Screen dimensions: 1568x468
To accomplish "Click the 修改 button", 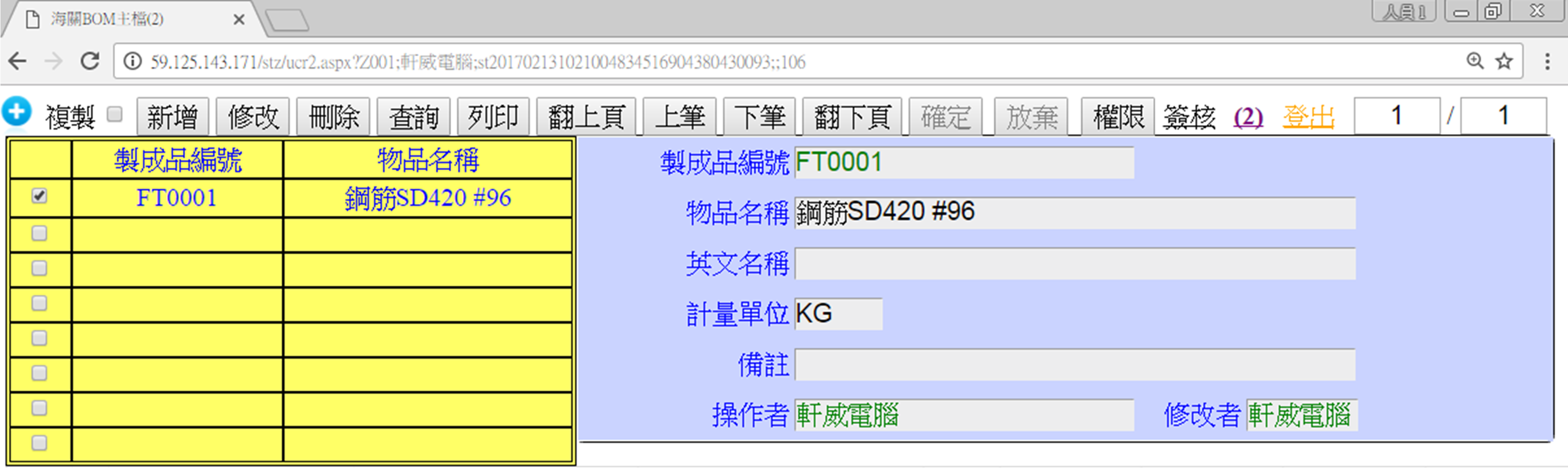I will [x=253, y=116].
